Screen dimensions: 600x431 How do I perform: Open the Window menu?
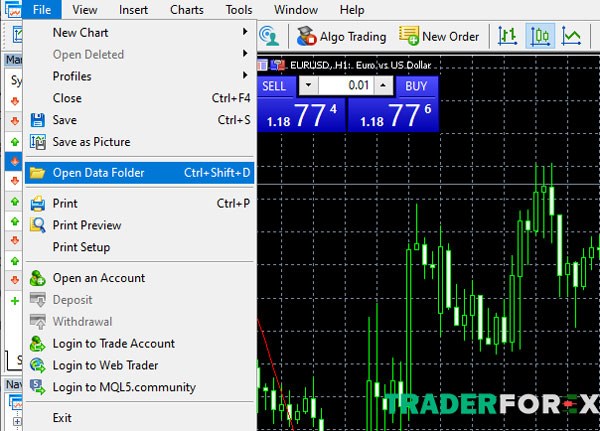(x=296, y=10)
